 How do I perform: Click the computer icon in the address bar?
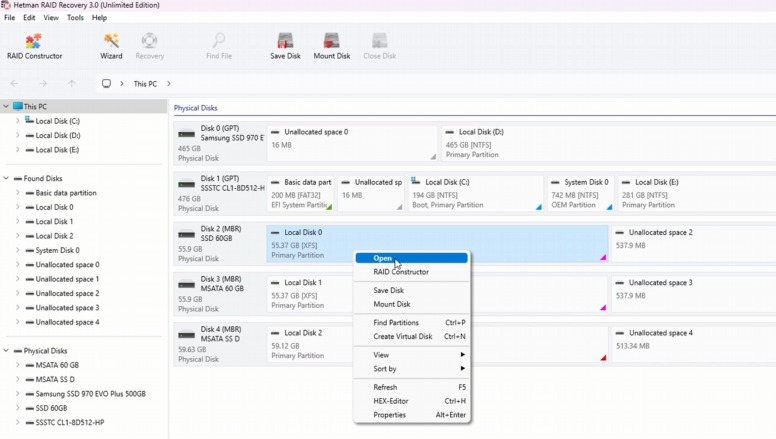[x=106, y=84]
